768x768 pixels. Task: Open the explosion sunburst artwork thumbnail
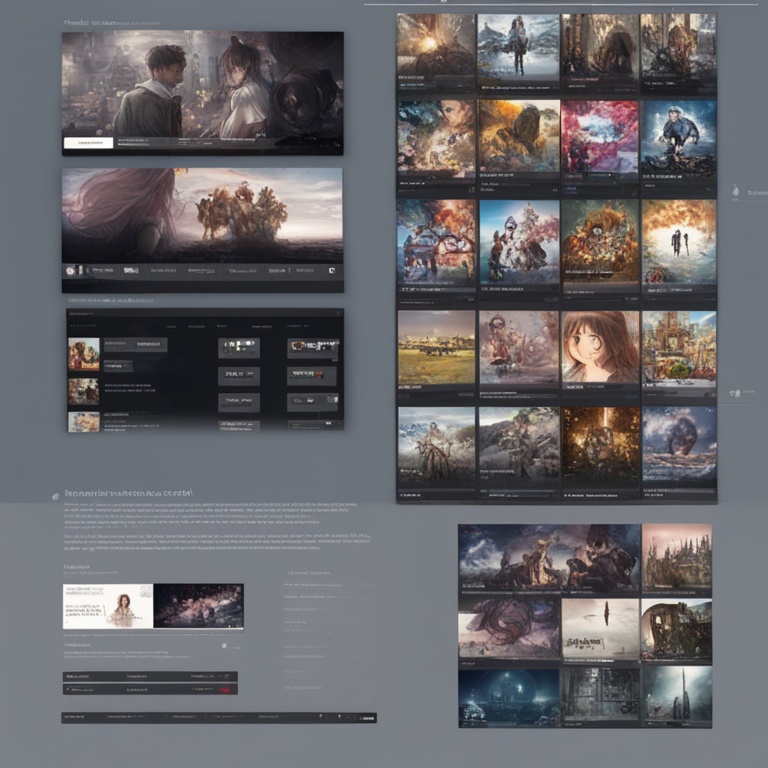pyautogui.click(x=436, y=45)
